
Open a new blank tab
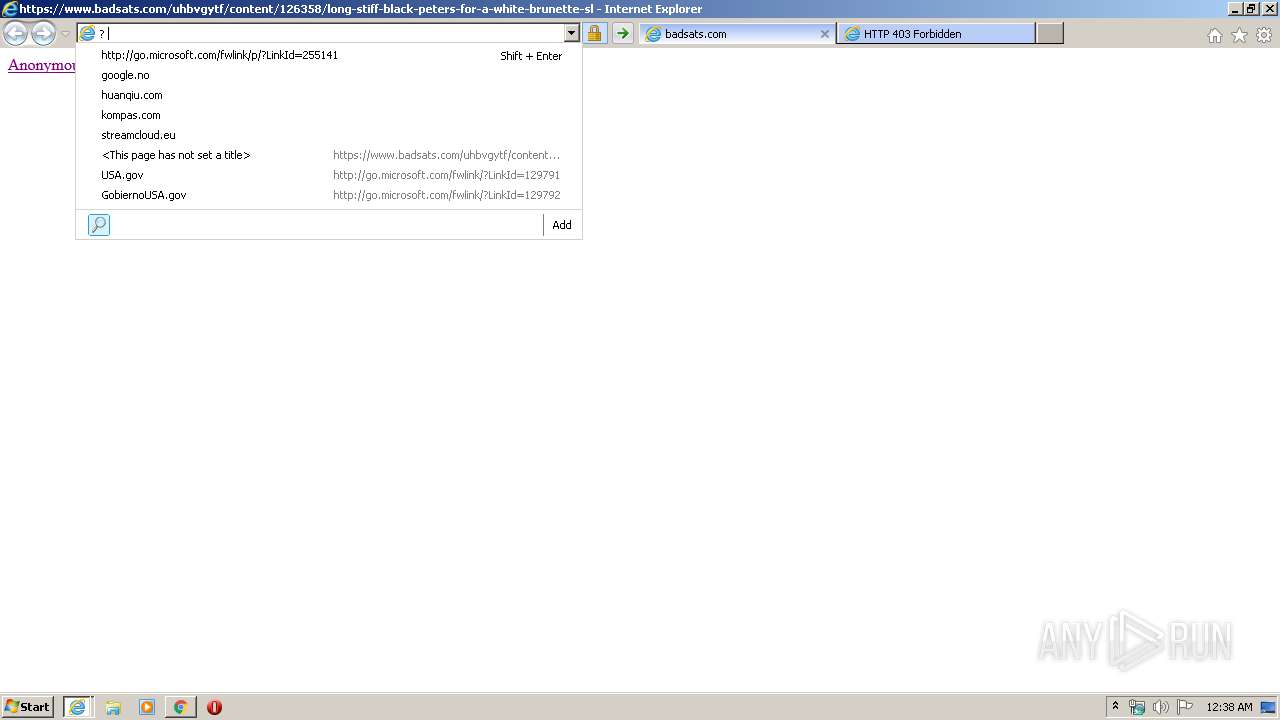pos(1049,33)
